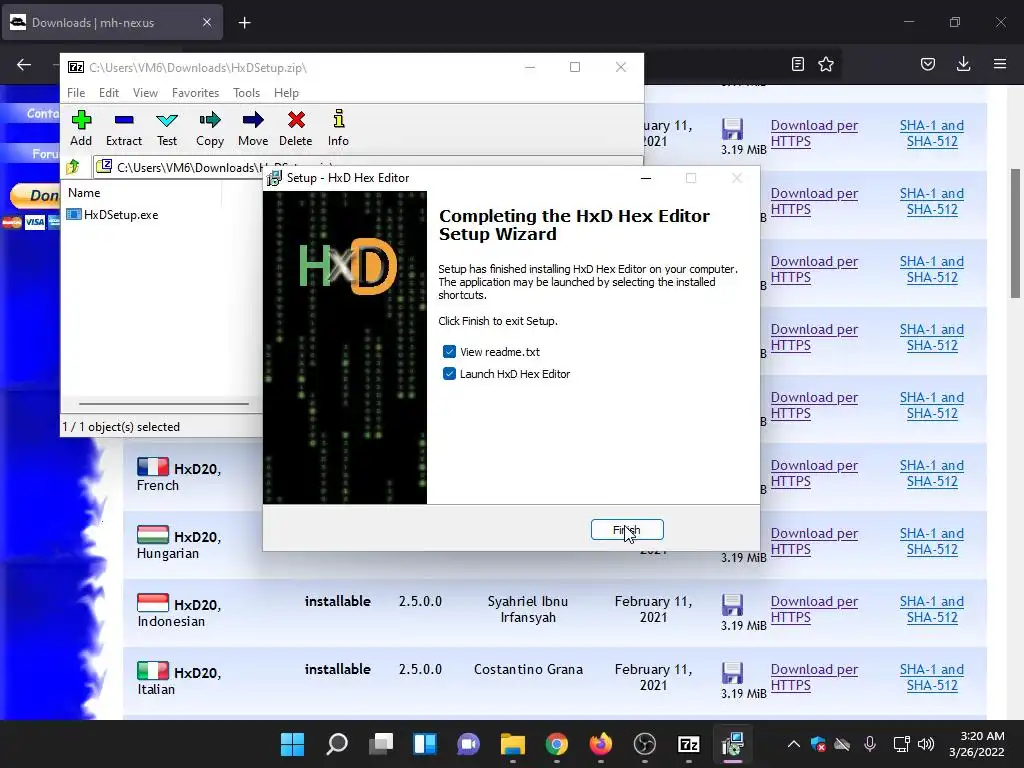Show hidden system tray icons

[793, 743]
